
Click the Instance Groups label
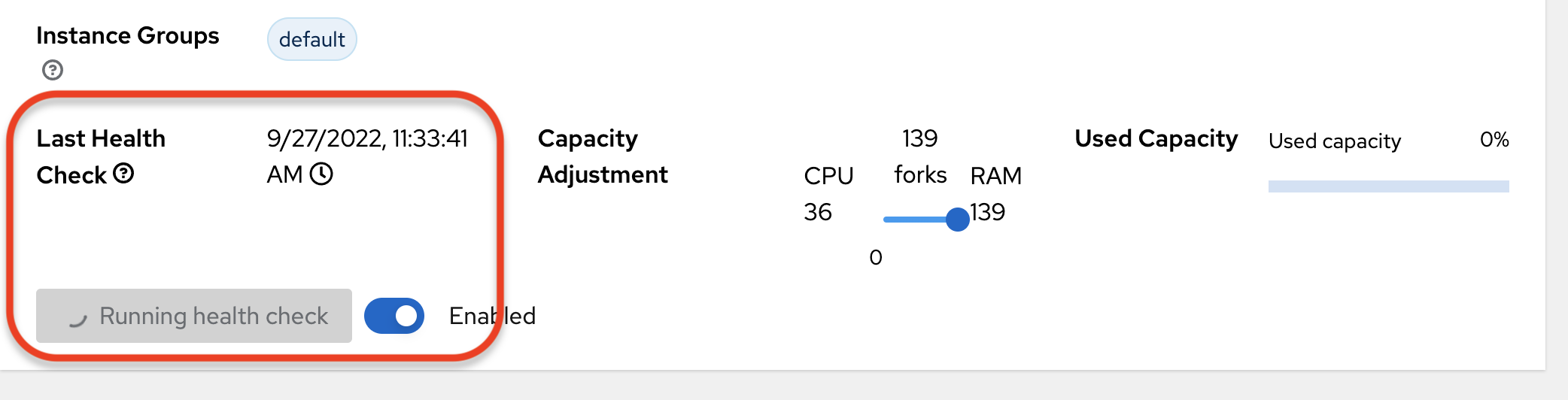128,36
